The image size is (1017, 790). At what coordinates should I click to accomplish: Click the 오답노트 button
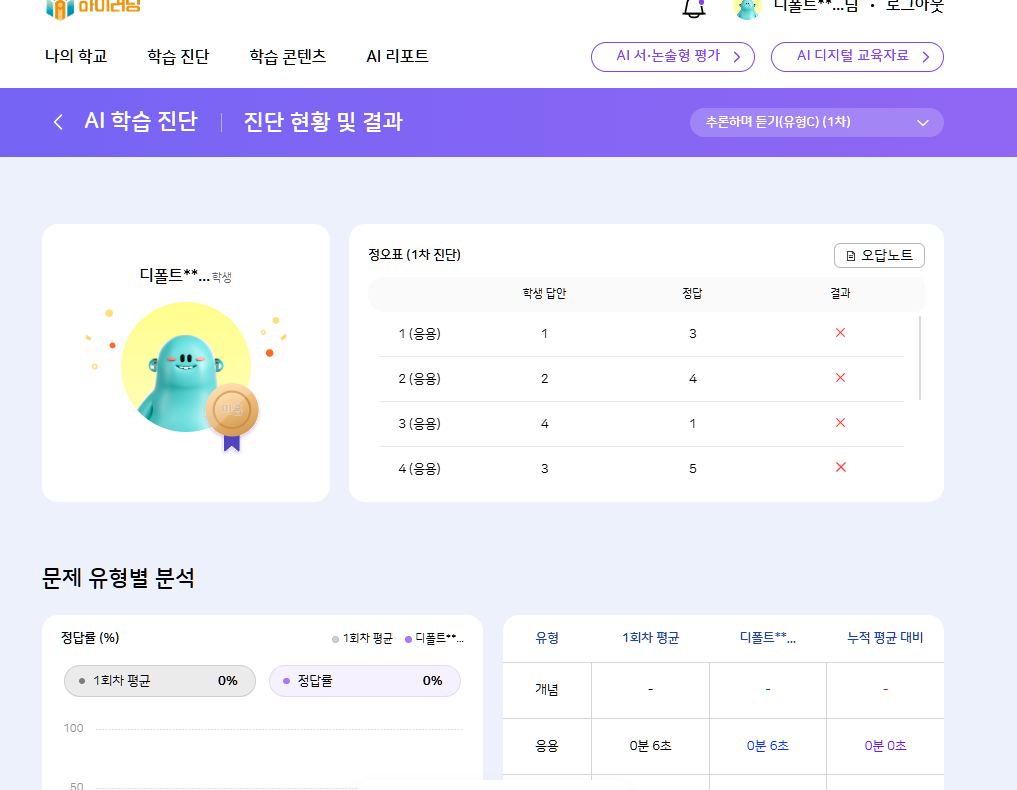[x=879, y=256]
